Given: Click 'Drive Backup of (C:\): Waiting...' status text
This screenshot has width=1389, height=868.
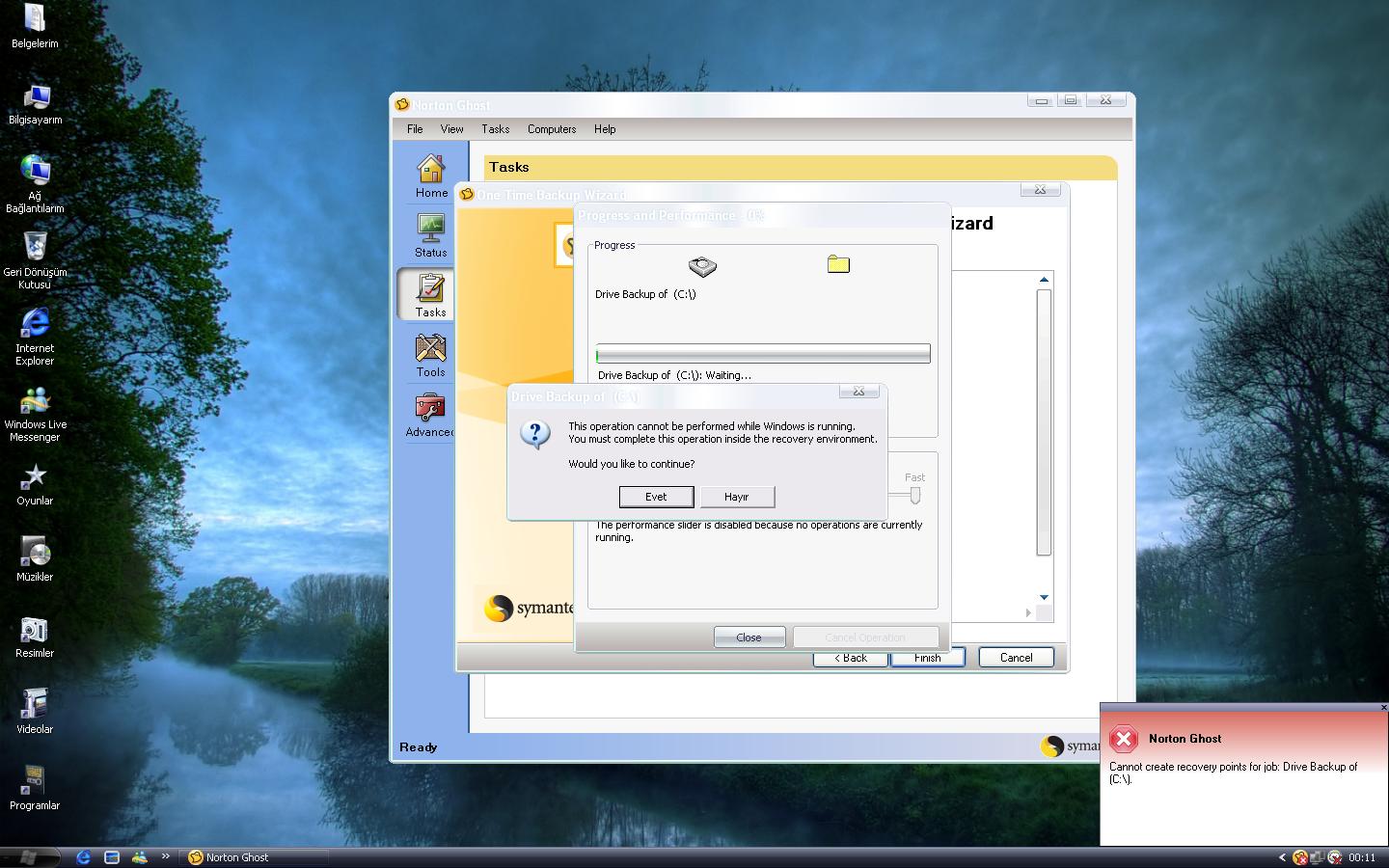Looking at the screenshot, I should coord(674,375).
